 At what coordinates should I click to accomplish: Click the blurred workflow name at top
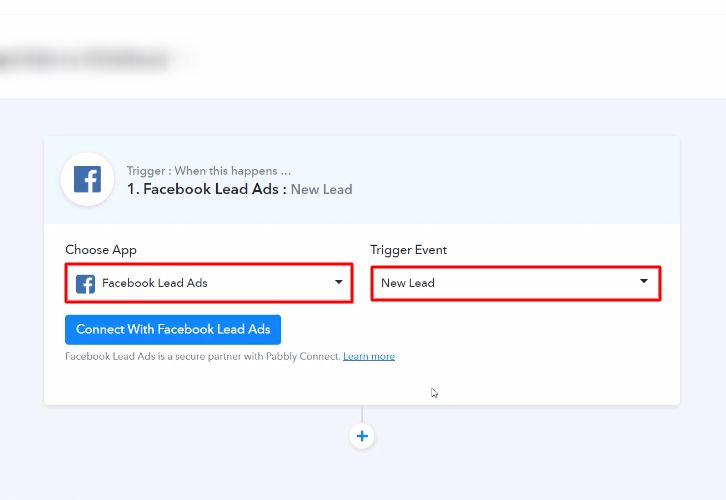click(x=95, y=58)
